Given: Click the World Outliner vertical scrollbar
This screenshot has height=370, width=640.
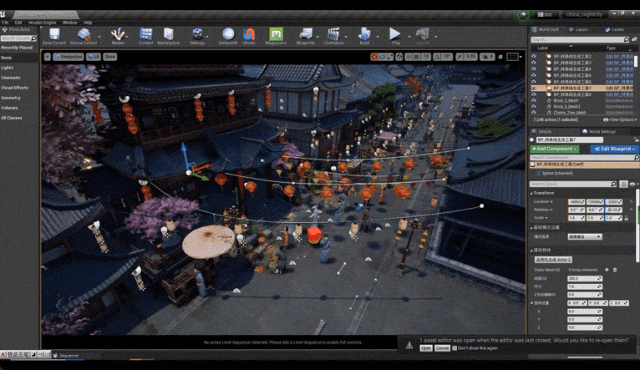Looking at the screenshot, I should tap(636, 62).
